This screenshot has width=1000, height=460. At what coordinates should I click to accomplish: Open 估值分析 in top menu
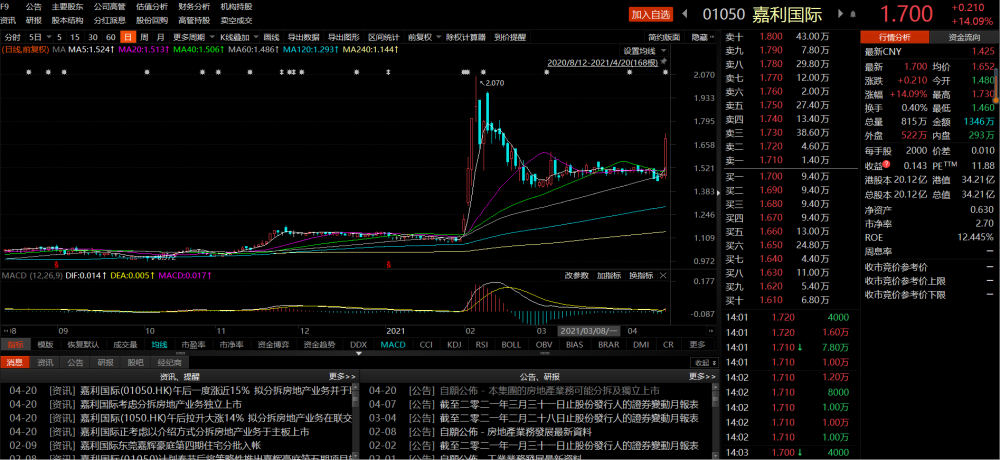tap(152, 6)
